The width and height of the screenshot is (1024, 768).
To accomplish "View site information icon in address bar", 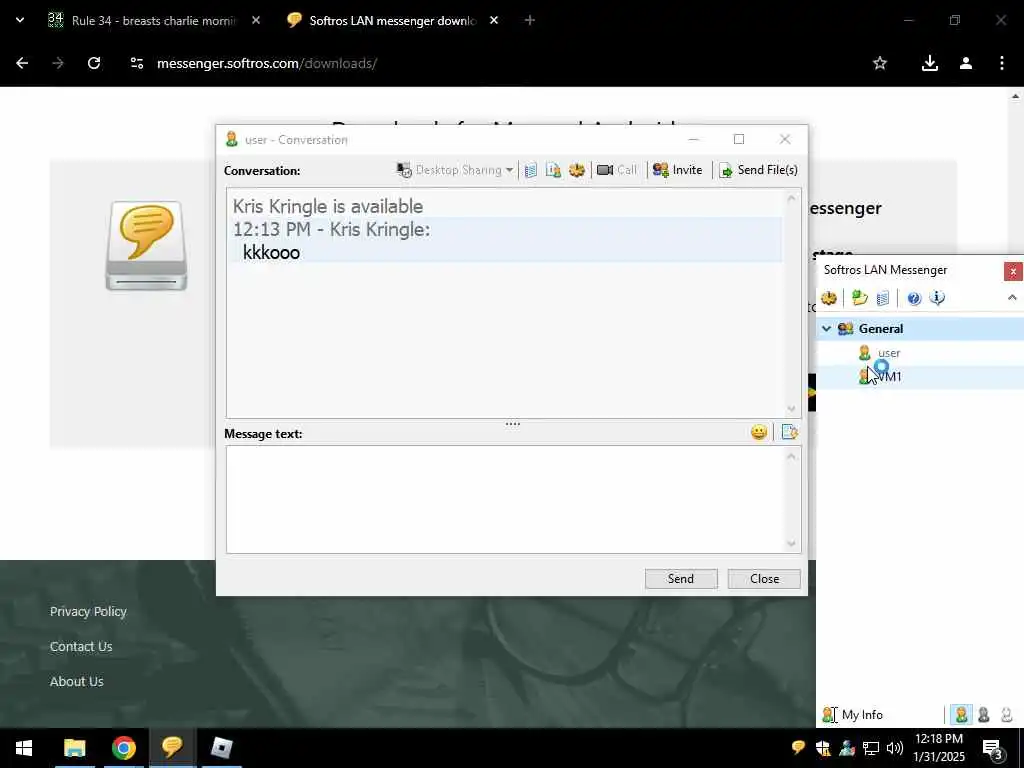I will 136,63.
